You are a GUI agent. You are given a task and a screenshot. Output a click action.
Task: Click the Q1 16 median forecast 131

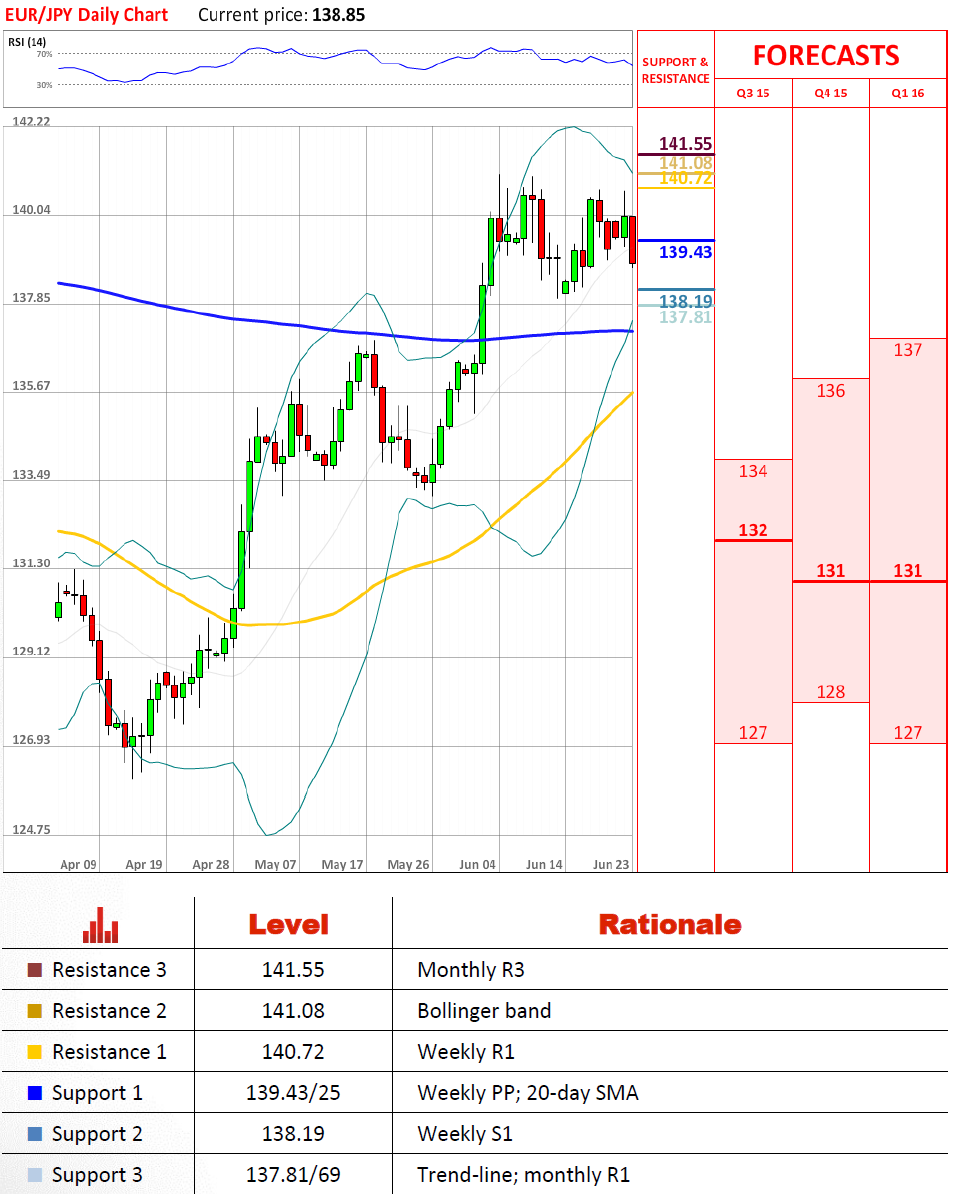point(908,571)
